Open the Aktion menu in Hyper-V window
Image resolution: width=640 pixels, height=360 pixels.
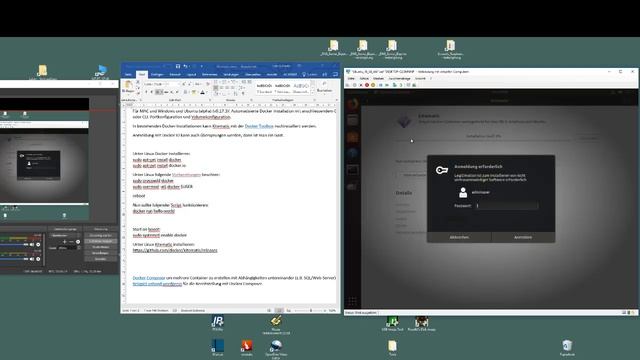[x=364, y=78]
